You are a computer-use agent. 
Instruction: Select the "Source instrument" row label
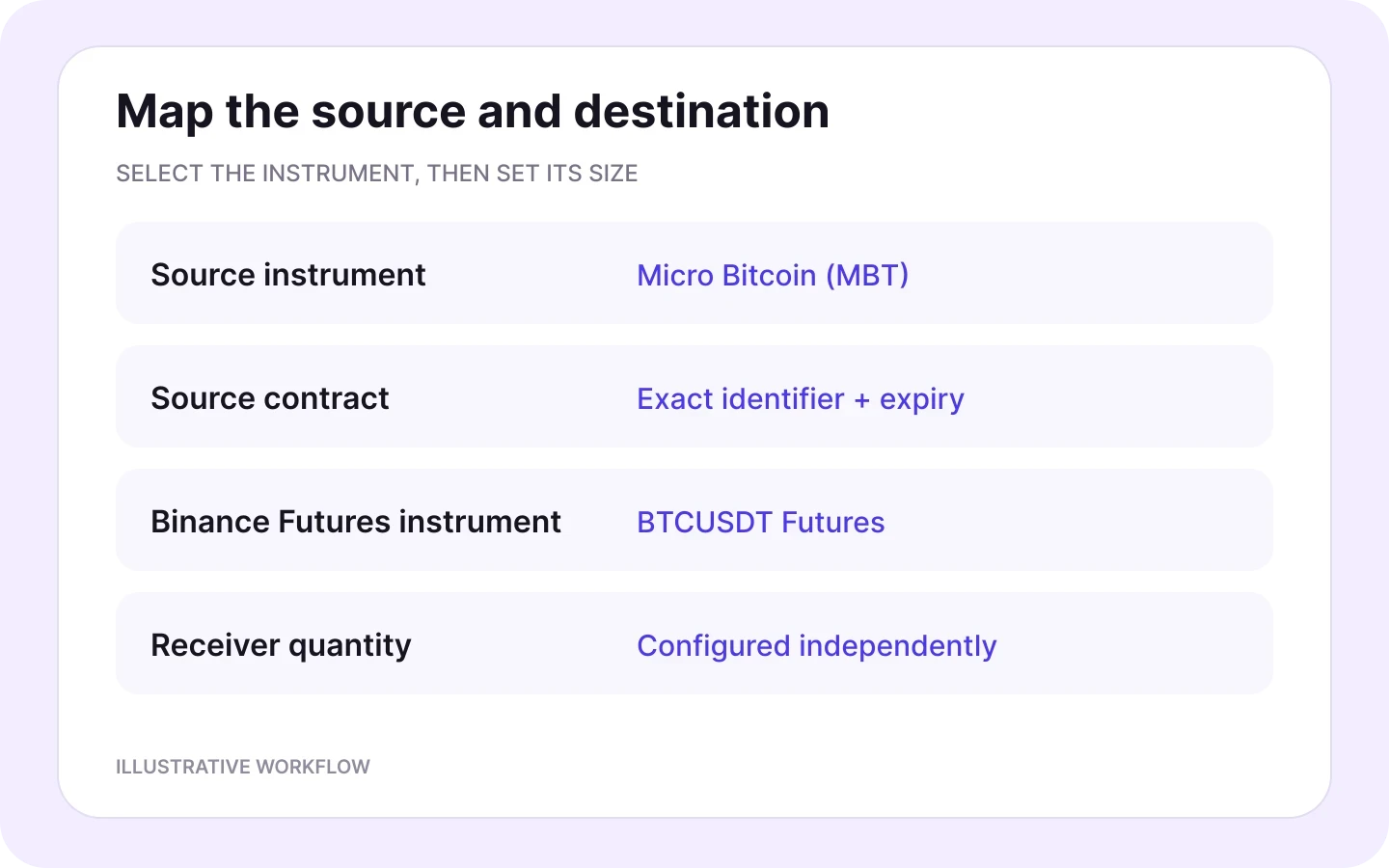click(288, 275)
